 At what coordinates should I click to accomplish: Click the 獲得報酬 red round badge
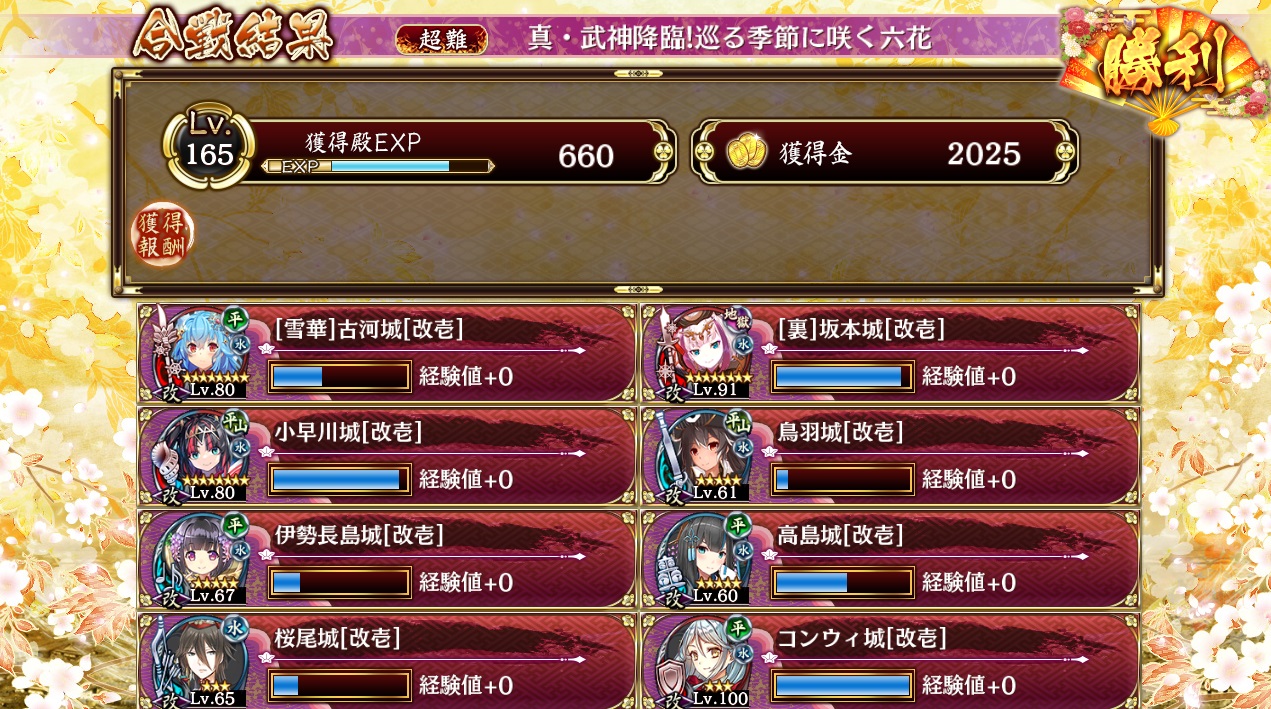161,235
